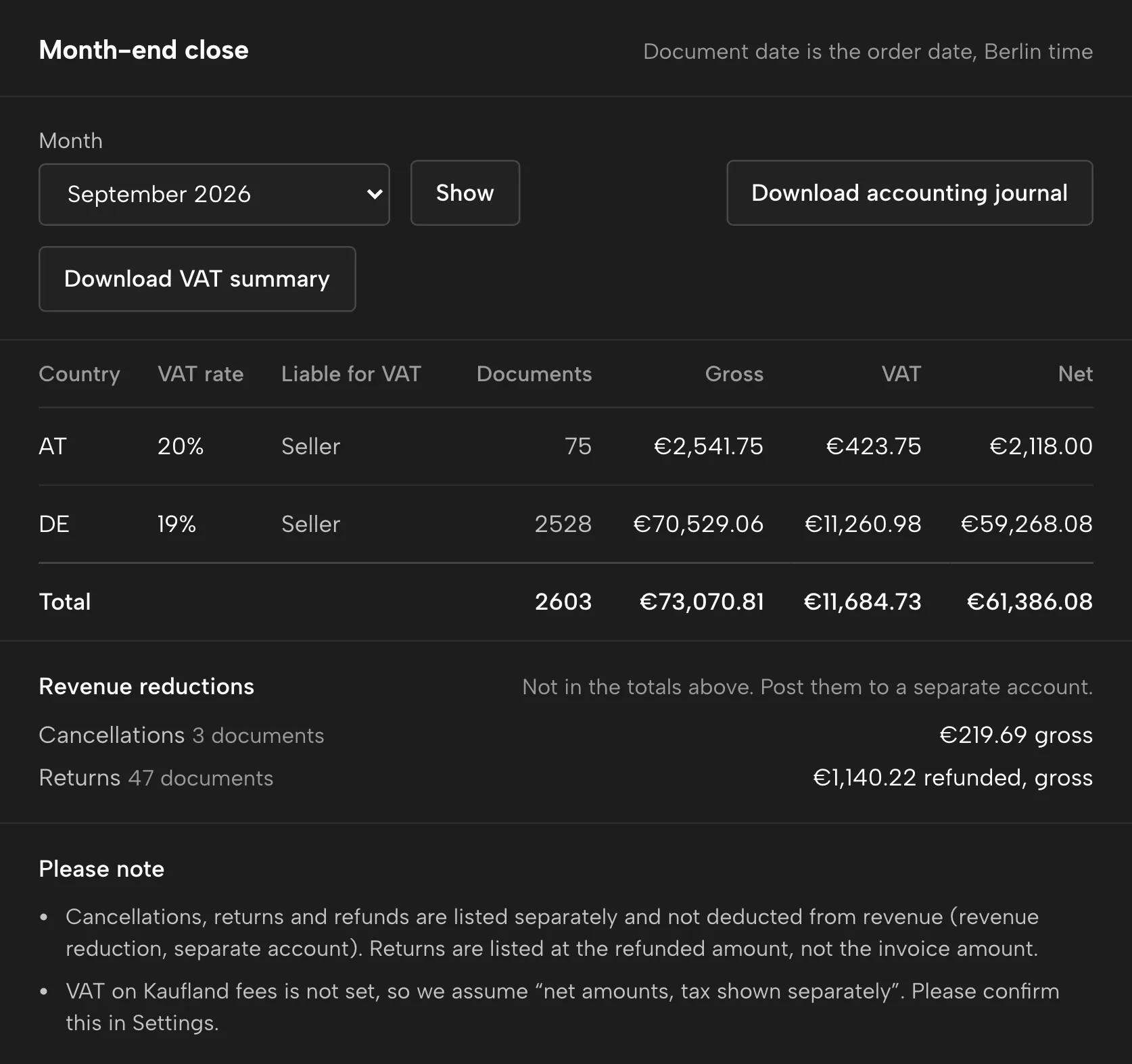Click the Documents column header
This screenshot has width=1132, height=1064.
[534, 374]
